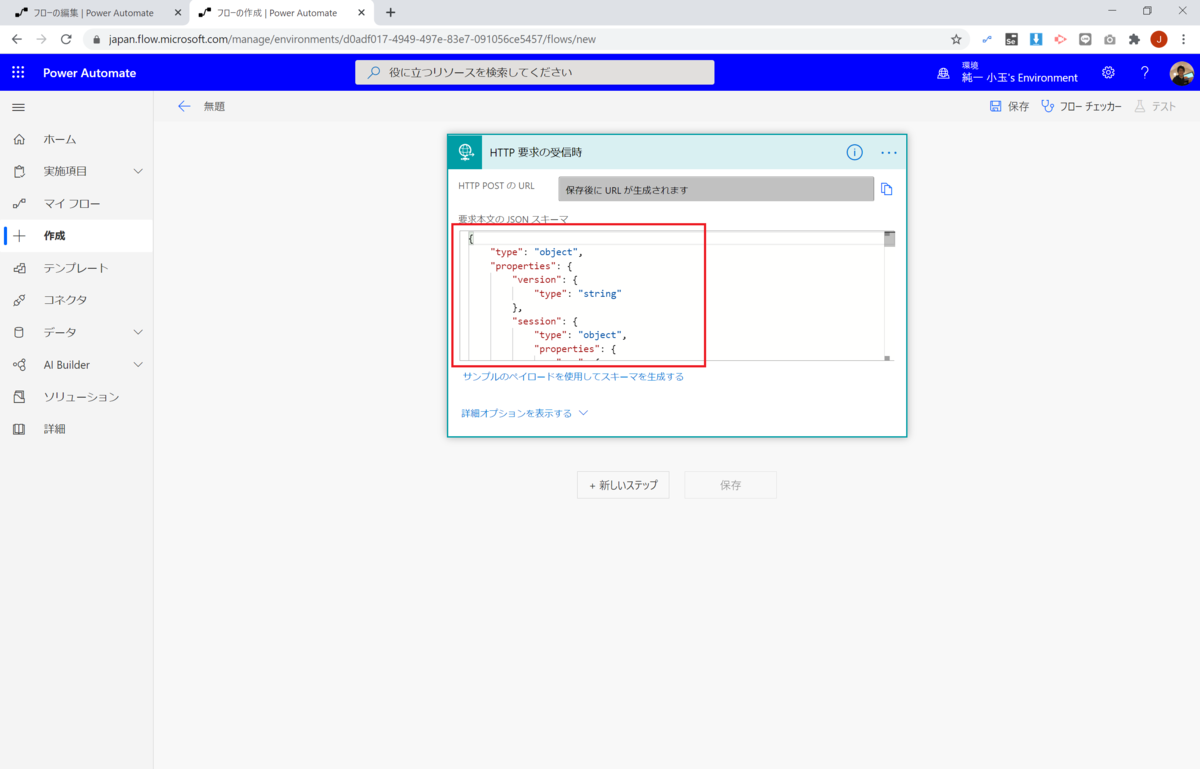Close the 'フローの編集' browser tab
1200x769 pixels.
pyautogui.click(x=178, y=12)
